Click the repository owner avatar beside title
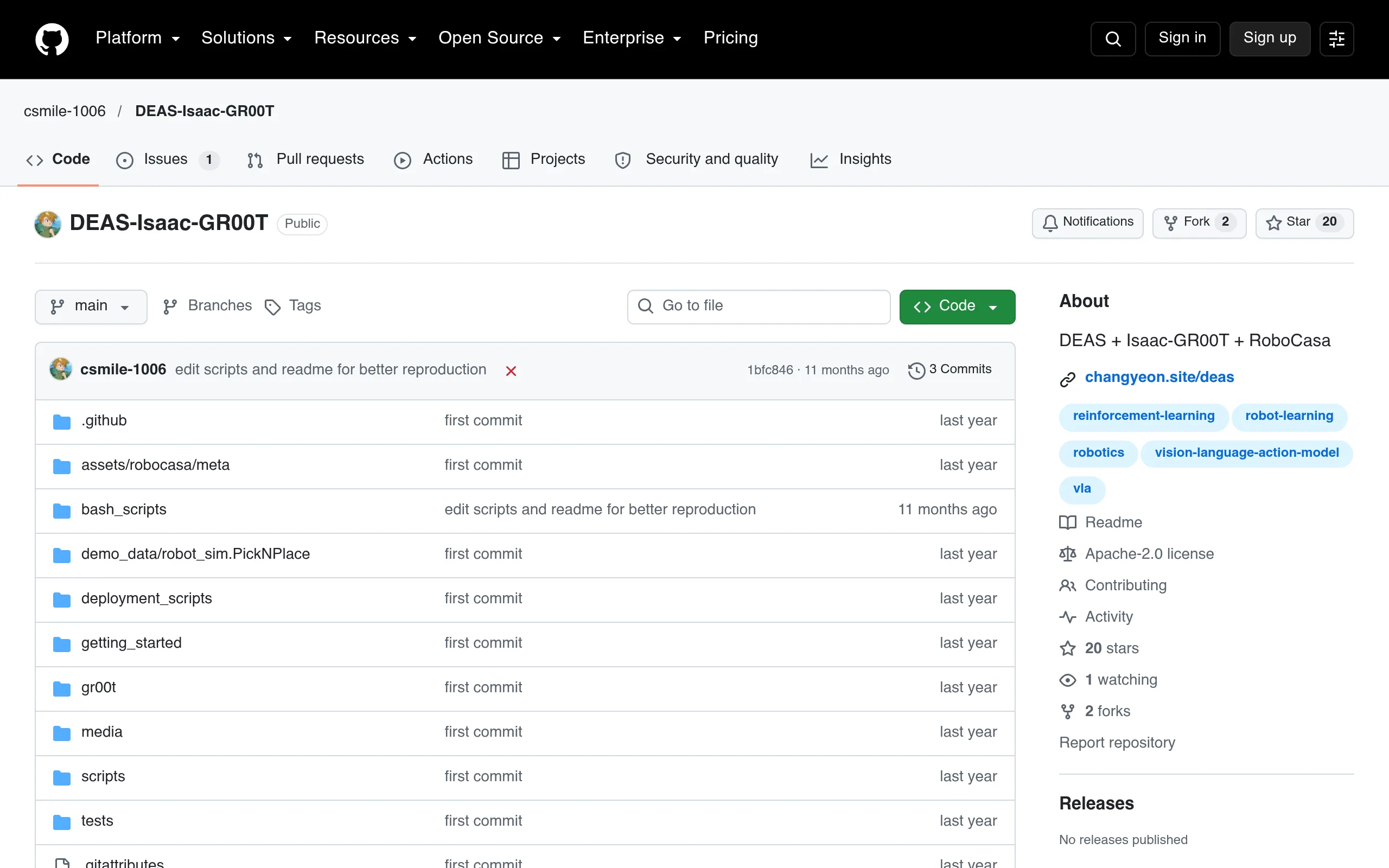Image resolution: width=1389 pixels, height=868 pixels. click(48, 224)
